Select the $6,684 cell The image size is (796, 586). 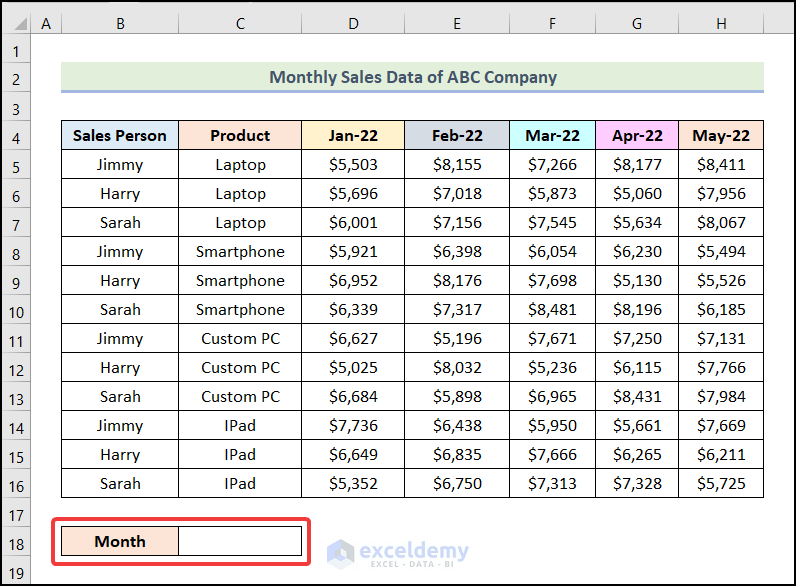click(x=353, y=396)
